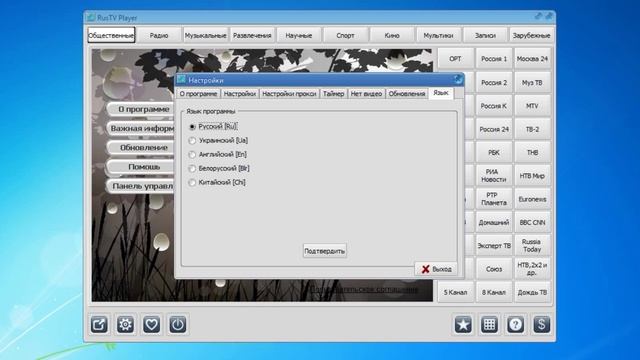640x360 pixels.
Task: Click the power icon in bottom toolbar
Action: pos(178,324)
